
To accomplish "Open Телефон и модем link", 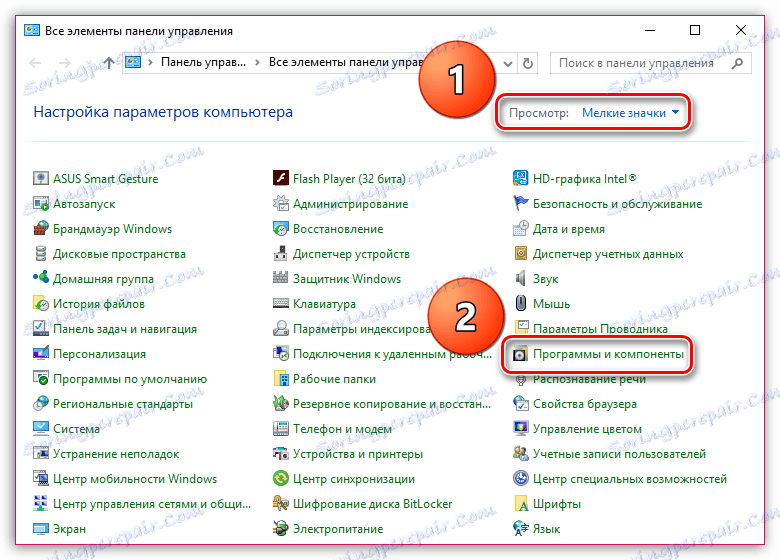I will 342,429.
